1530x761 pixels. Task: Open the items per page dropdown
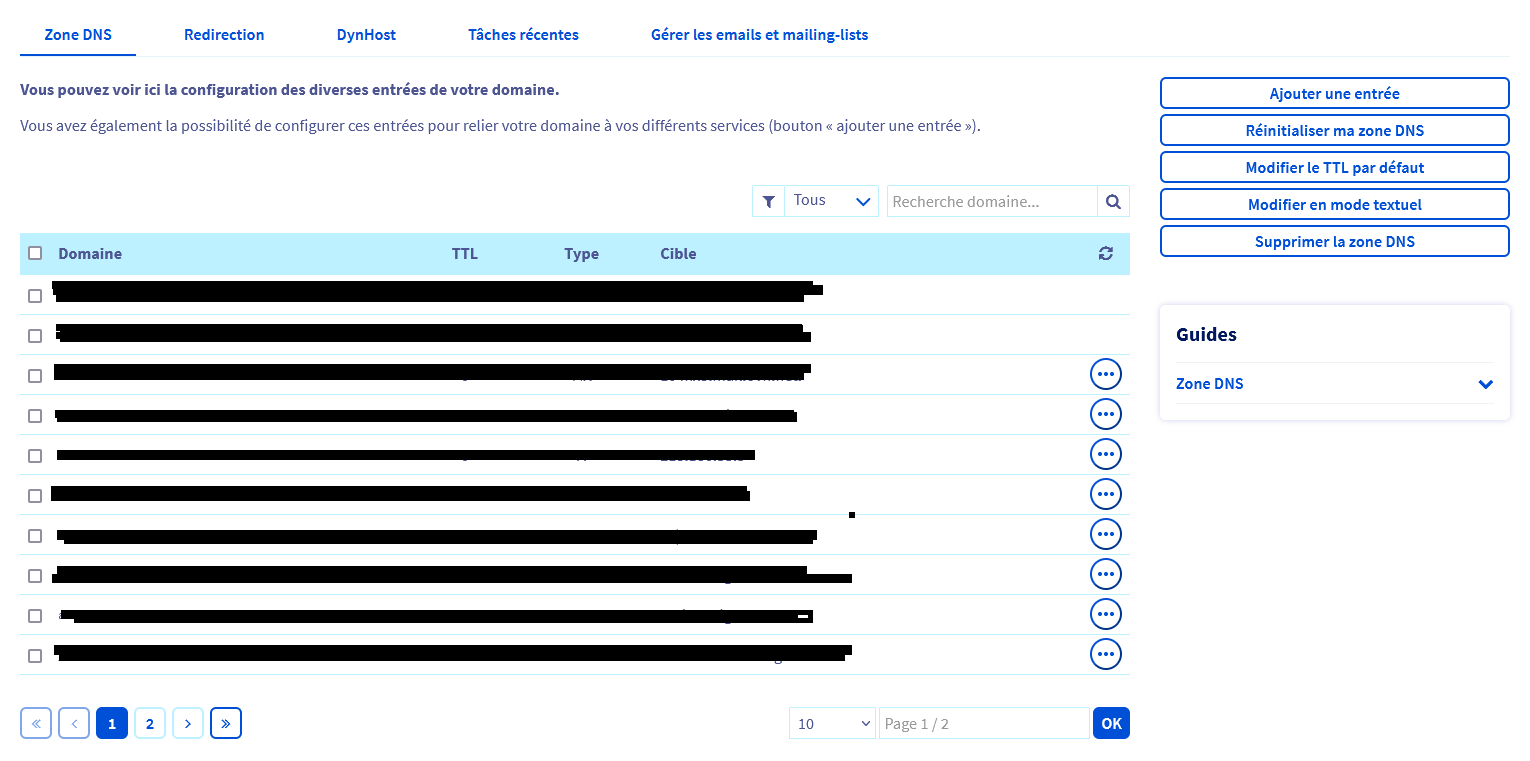point(831,723)
